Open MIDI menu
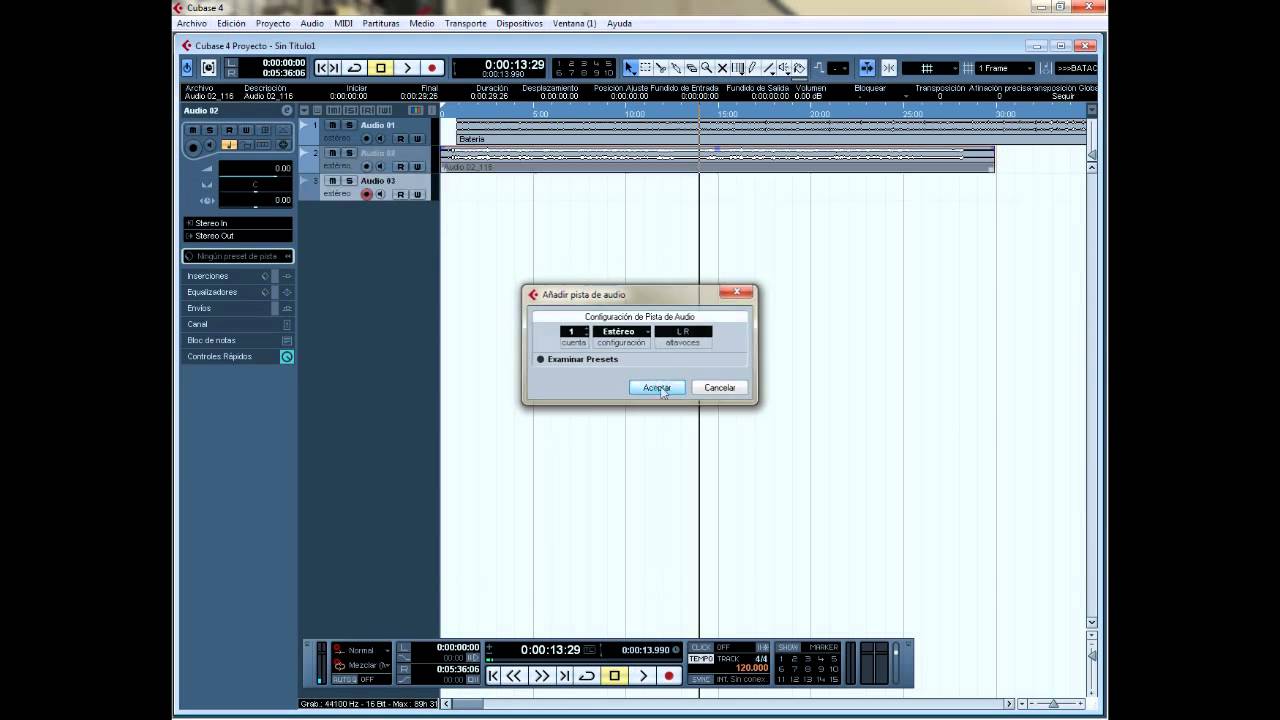This screenshot has height=720, width=1280. click(x=343, y=23)
